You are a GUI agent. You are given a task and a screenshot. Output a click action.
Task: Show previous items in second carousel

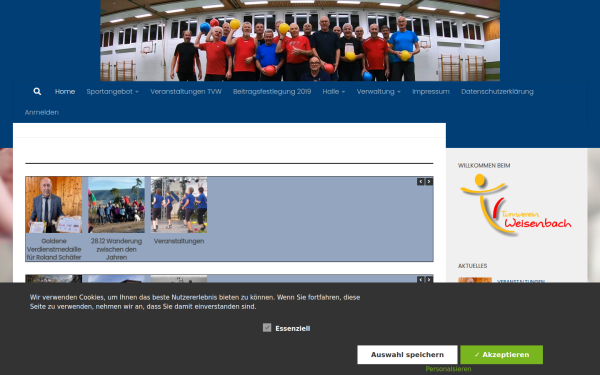(x=421, y=280)
